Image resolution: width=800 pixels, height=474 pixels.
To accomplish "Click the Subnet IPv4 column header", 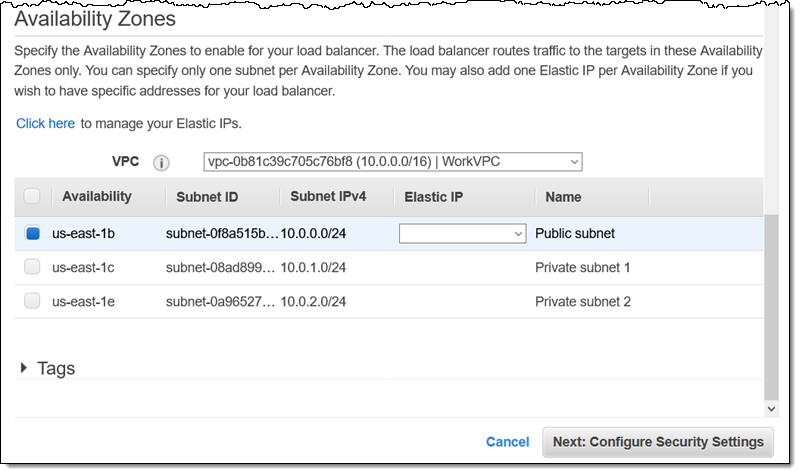I will pos(328,196).
